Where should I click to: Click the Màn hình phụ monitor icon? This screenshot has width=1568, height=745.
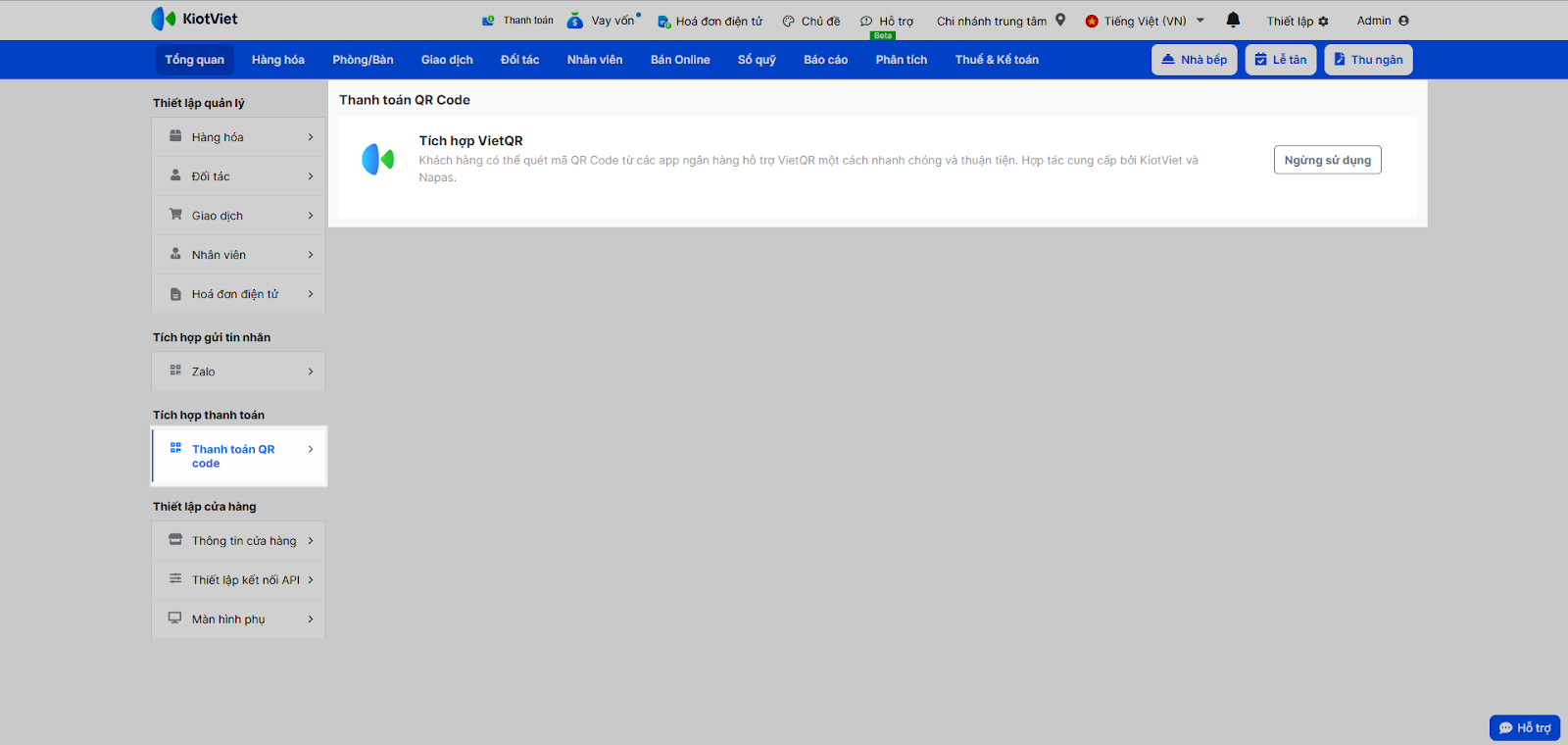175,619
